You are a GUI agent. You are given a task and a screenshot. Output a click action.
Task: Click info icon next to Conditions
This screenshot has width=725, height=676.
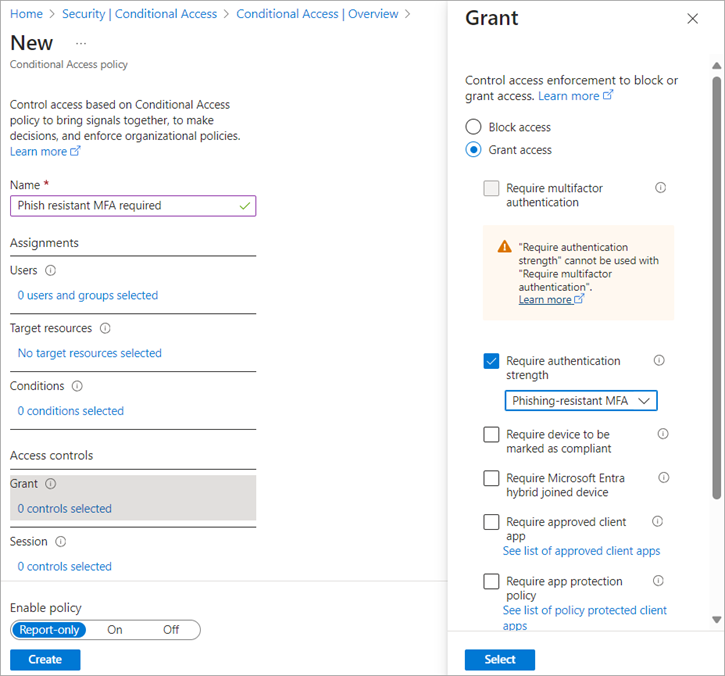(77, 386)
